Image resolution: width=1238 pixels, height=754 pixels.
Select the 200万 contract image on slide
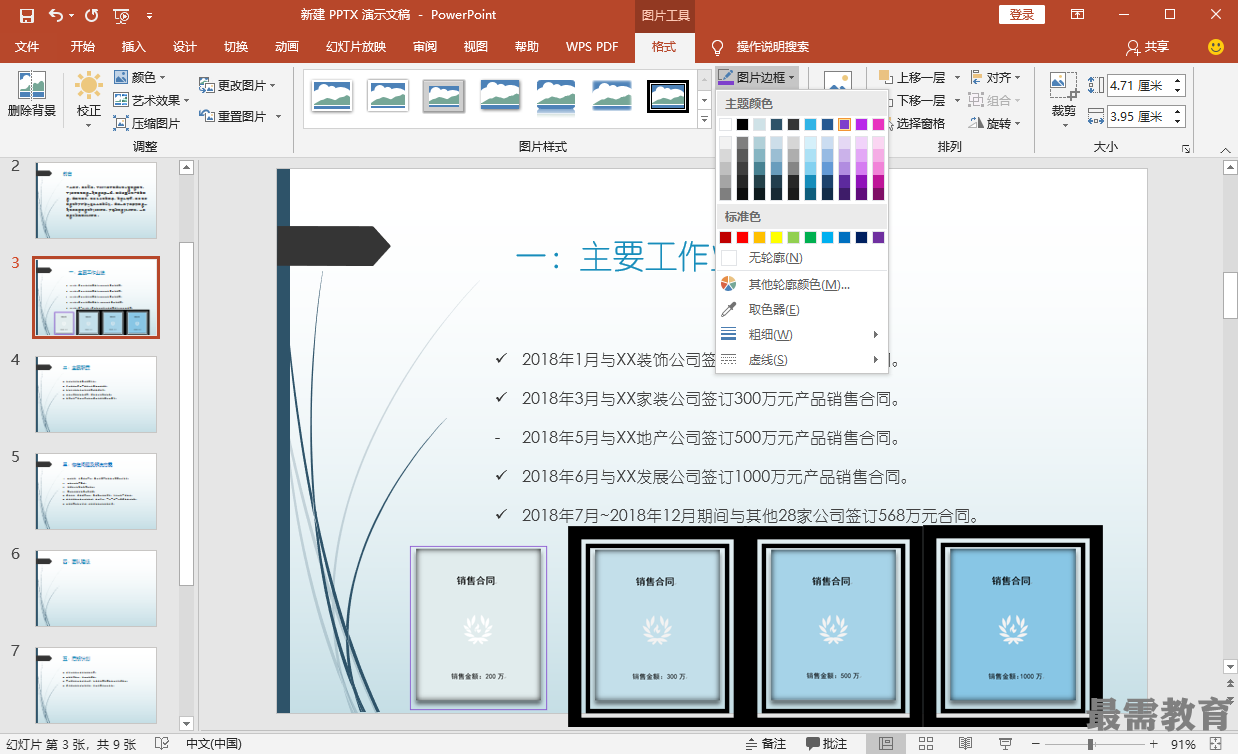click(x=478, y=628)
